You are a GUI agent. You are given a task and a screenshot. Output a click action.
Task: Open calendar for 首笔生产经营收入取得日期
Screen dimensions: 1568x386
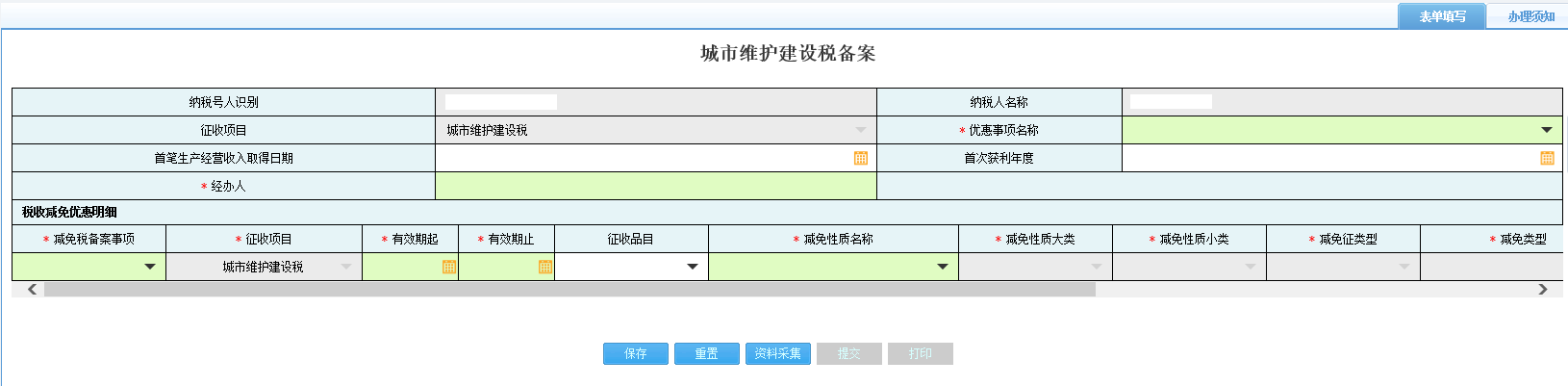(861, 158)
